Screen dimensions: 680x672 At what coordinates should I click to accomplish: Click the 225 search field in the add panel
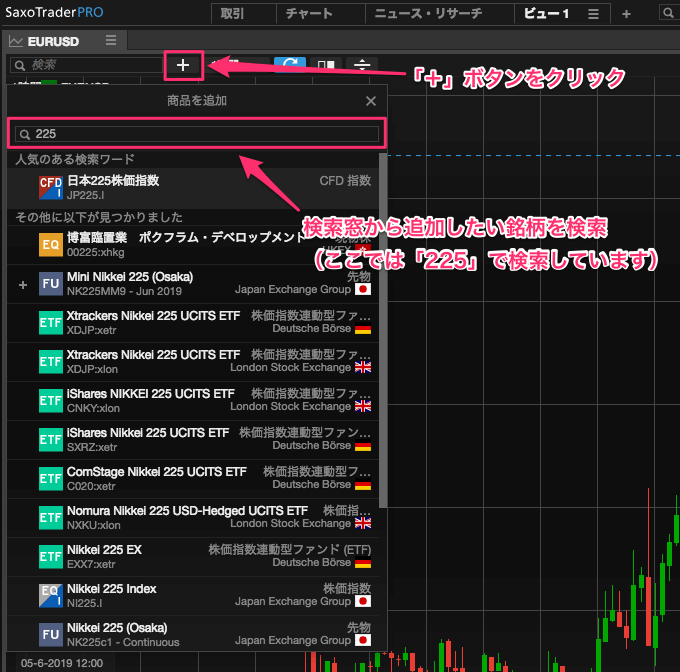197,134
